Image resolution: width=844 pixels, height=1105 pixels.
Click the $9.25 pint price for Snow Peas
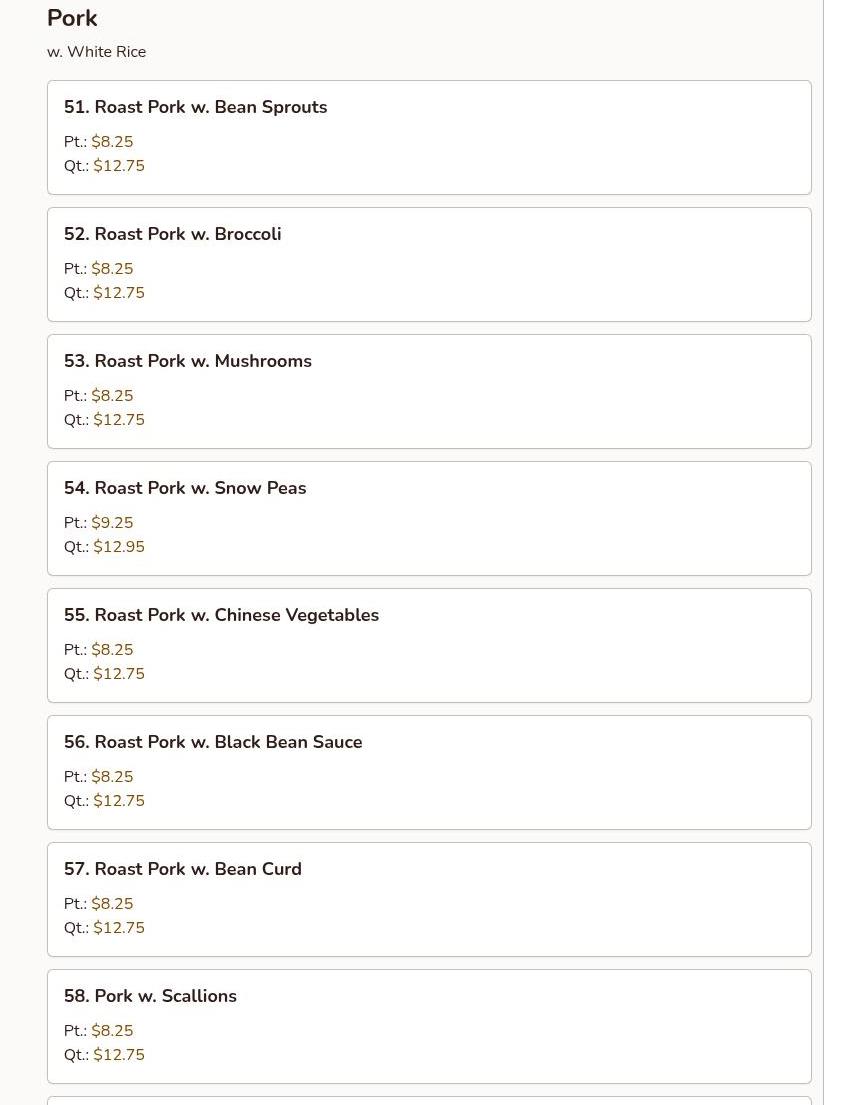[x=112, y=523]
